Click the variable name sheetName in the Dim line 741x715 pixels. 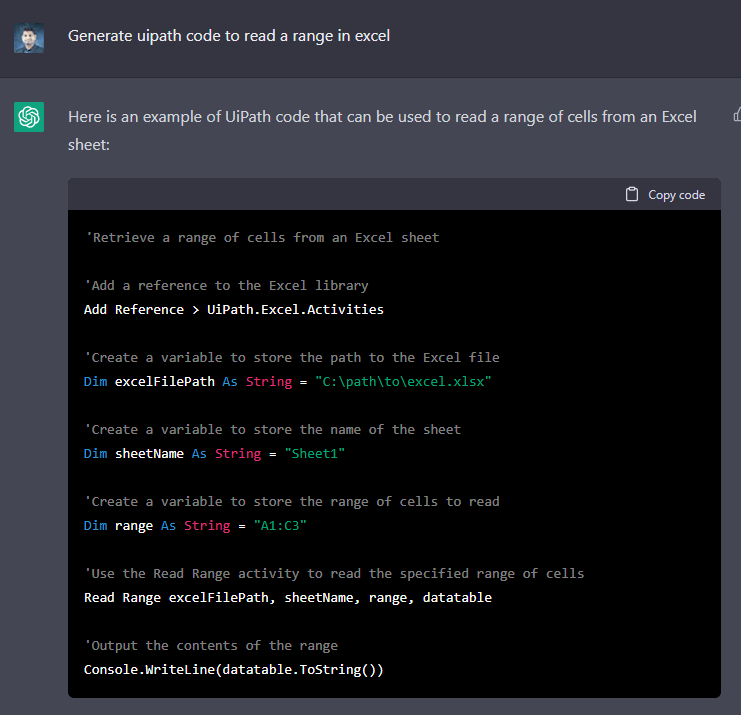(149, 454)
